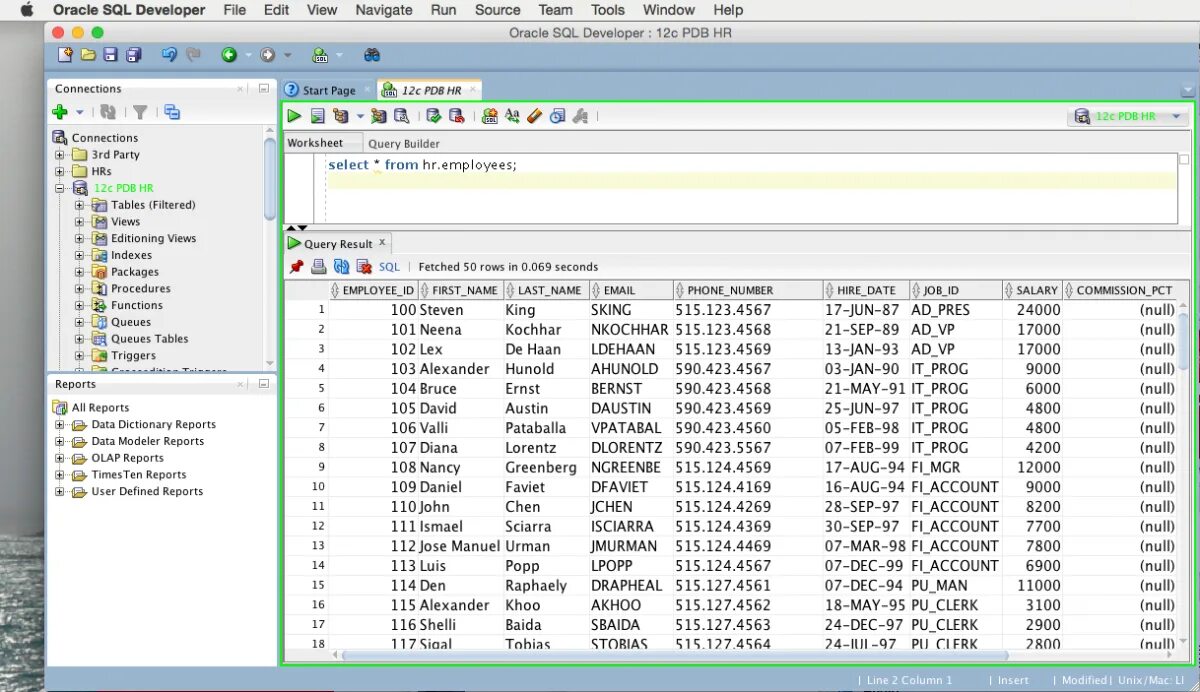Select the User Defined Reports item

[147, 492]
